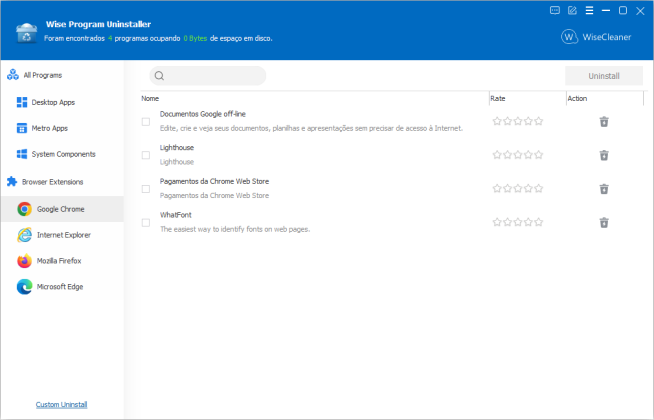Image resolution: width=654 pixels, height=420 pixels.
Task: Click the Microsoft Edge browser icon
Action: pyautogui.click(x=25, y=287)
